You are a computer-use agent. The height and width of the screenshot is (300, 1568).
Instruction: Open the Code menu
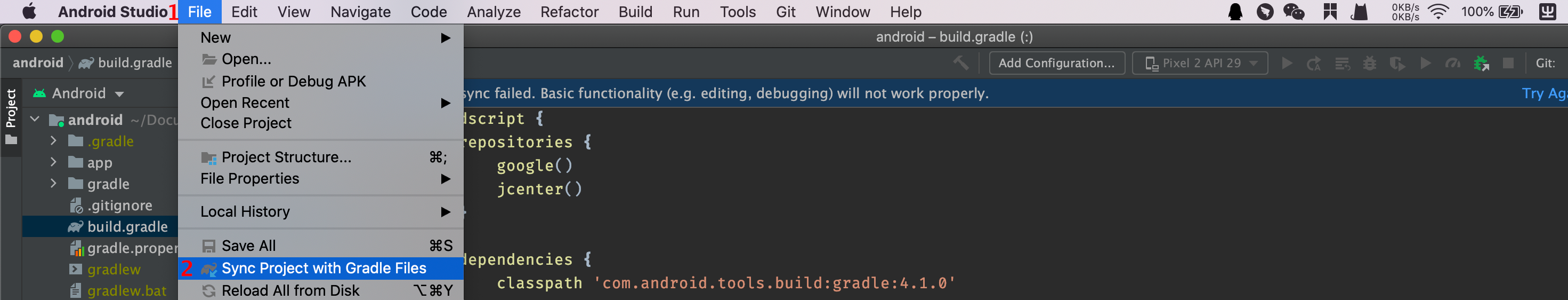tap(429, 12)
